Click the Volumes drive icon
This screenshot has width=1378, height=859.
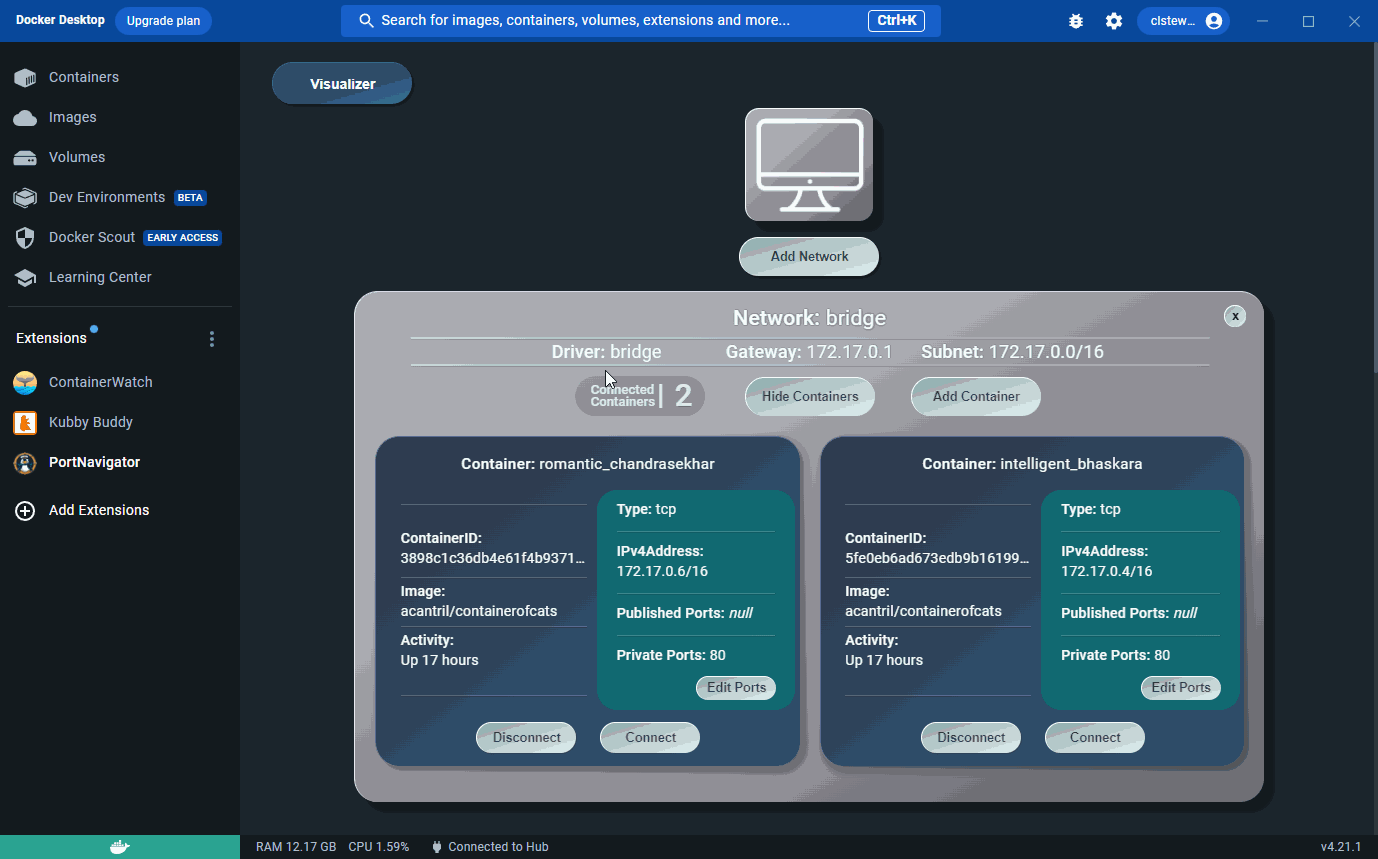click(25, 158)
